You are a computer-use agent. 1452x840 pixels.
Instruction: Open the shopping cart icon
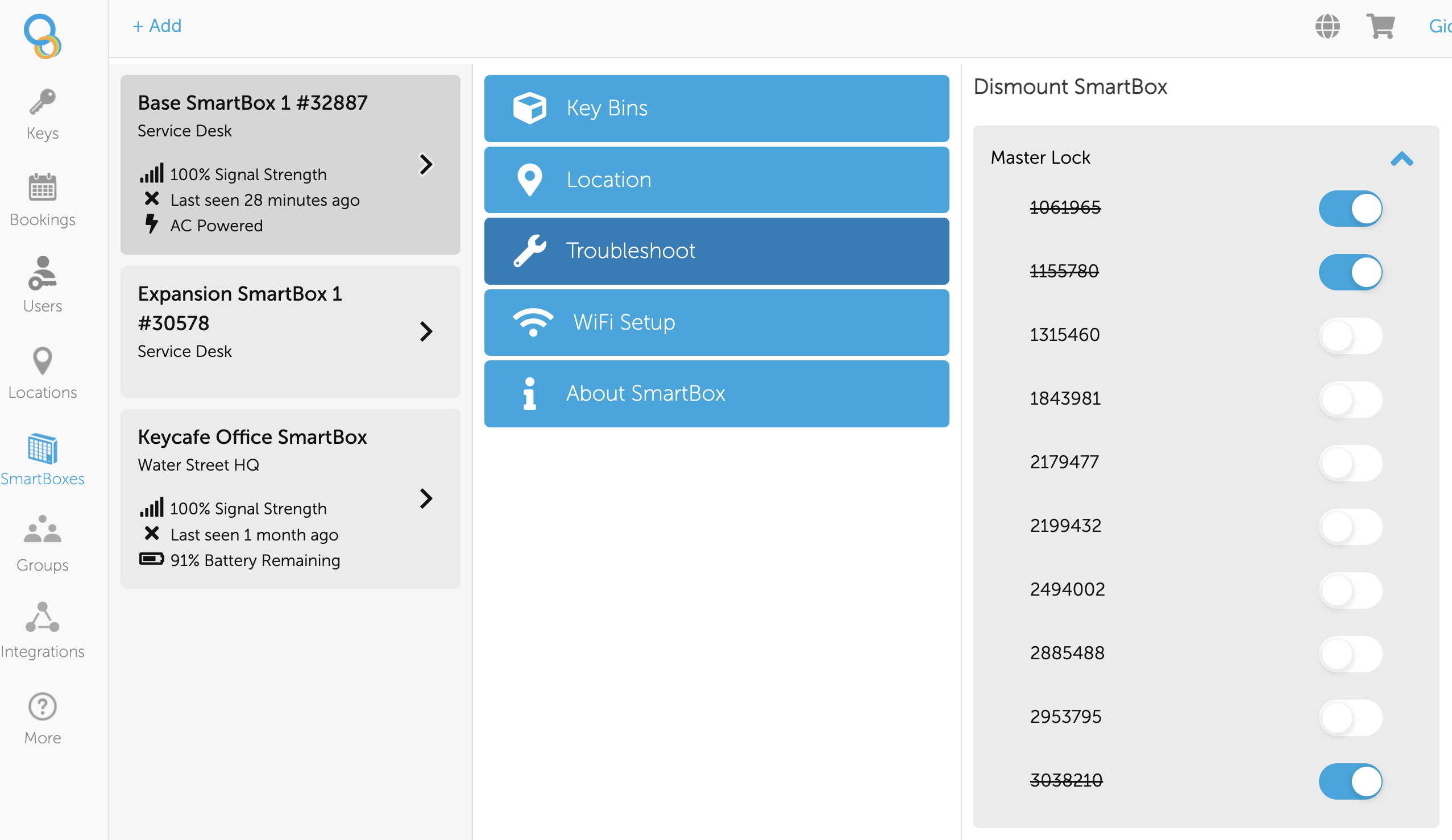[x=1380, y=26]
